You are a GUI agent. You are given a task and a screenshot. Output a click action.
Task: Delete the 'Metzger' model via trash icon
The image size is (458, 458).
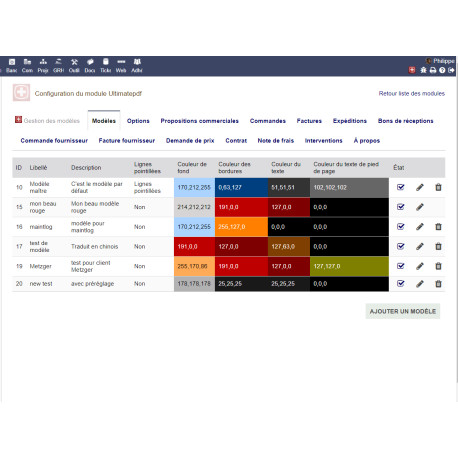pyautogui.click(x=438, y=266)
